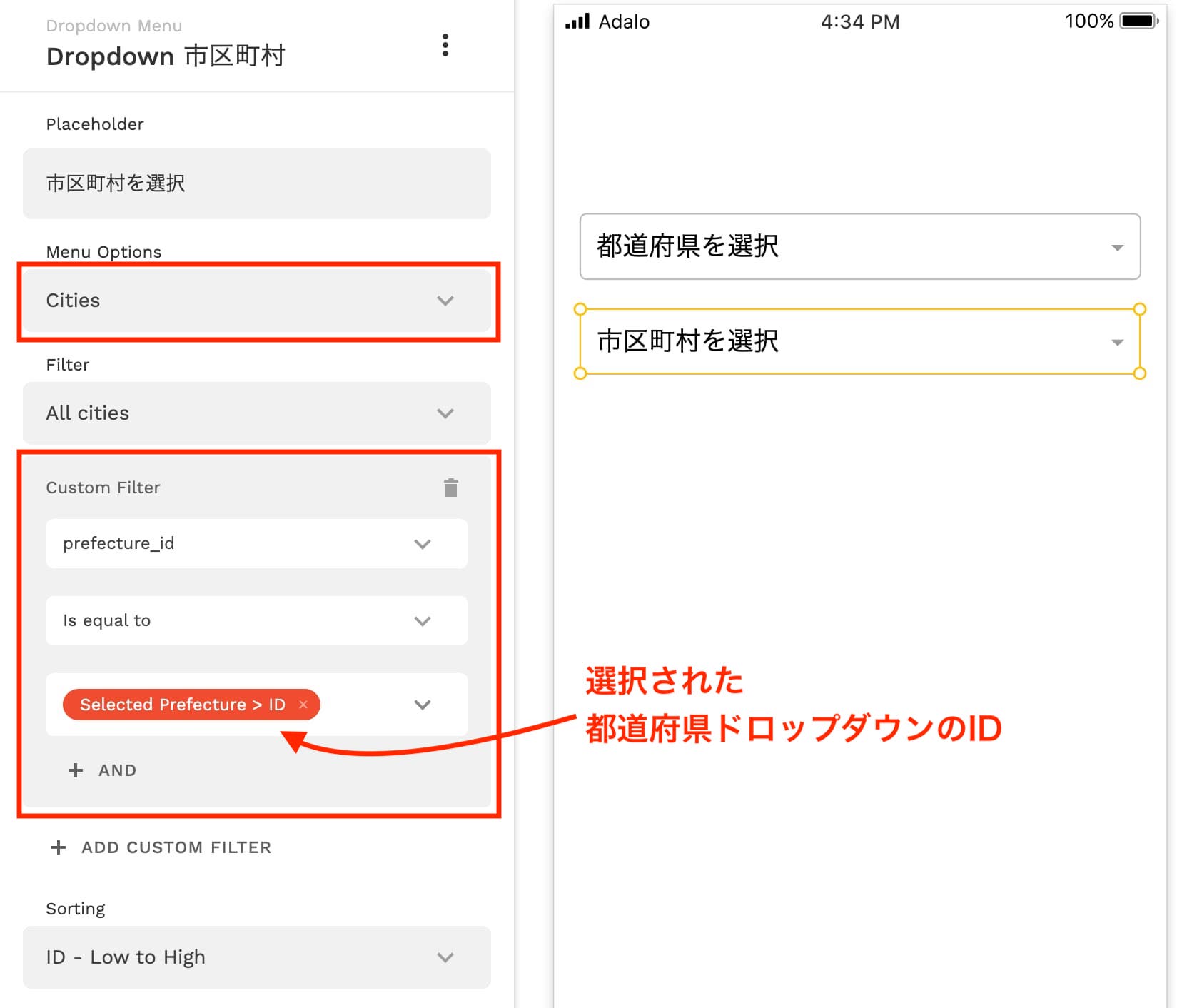Remove the Selected Prefecture > ID chip
The height and width of the screenshot is (1008, 1182).
click(303, 705)
